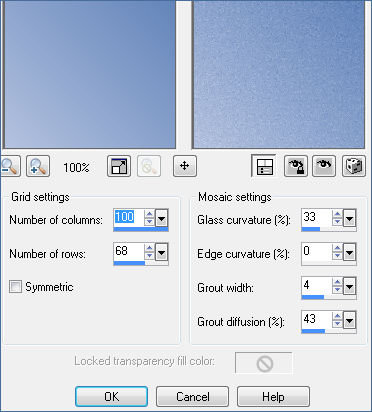Click the navigate pan crosshair icon
The image size is (372, 412).
(x=185, y=166)
